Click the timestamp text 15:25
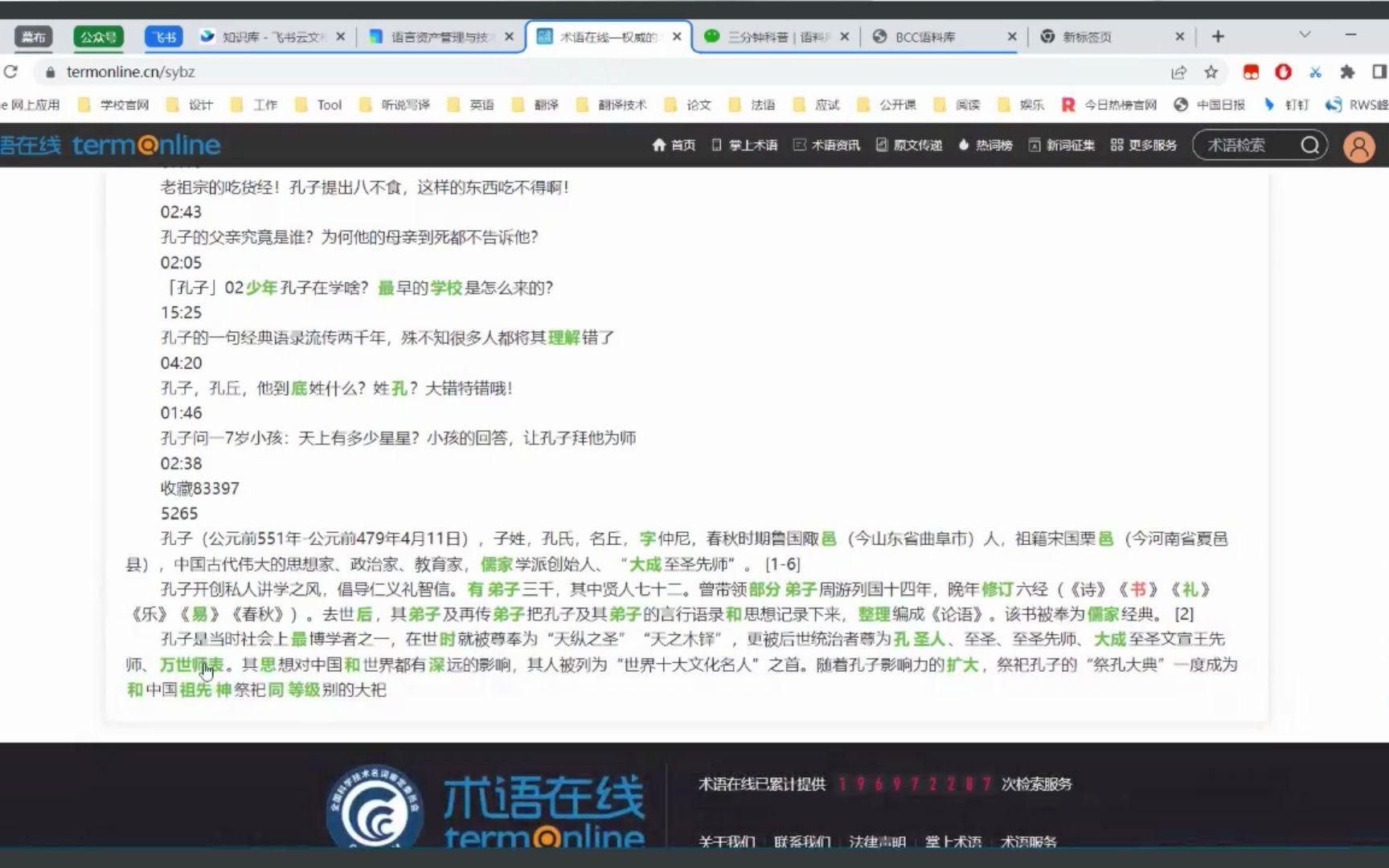1389x868 pixels. click(181, 313)
